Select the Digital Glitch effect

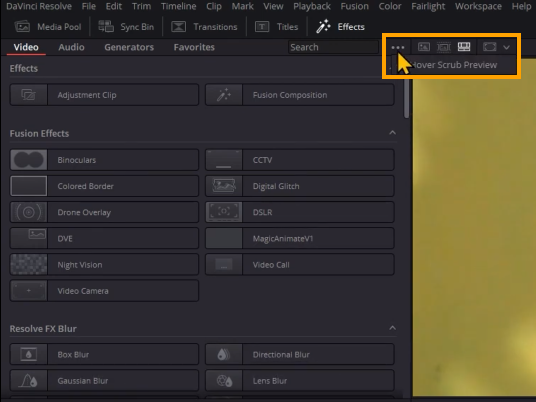tap(300, 186)
